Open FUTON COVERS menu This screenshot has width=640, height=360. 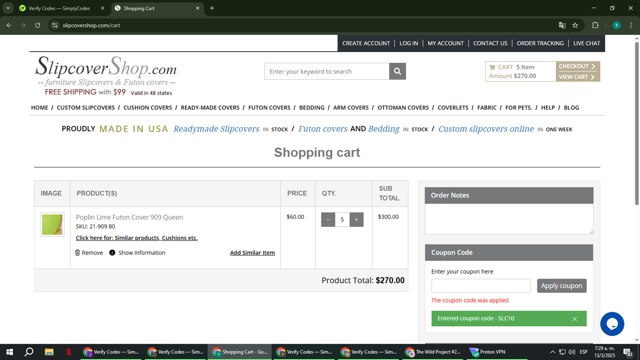pos(269,108)
